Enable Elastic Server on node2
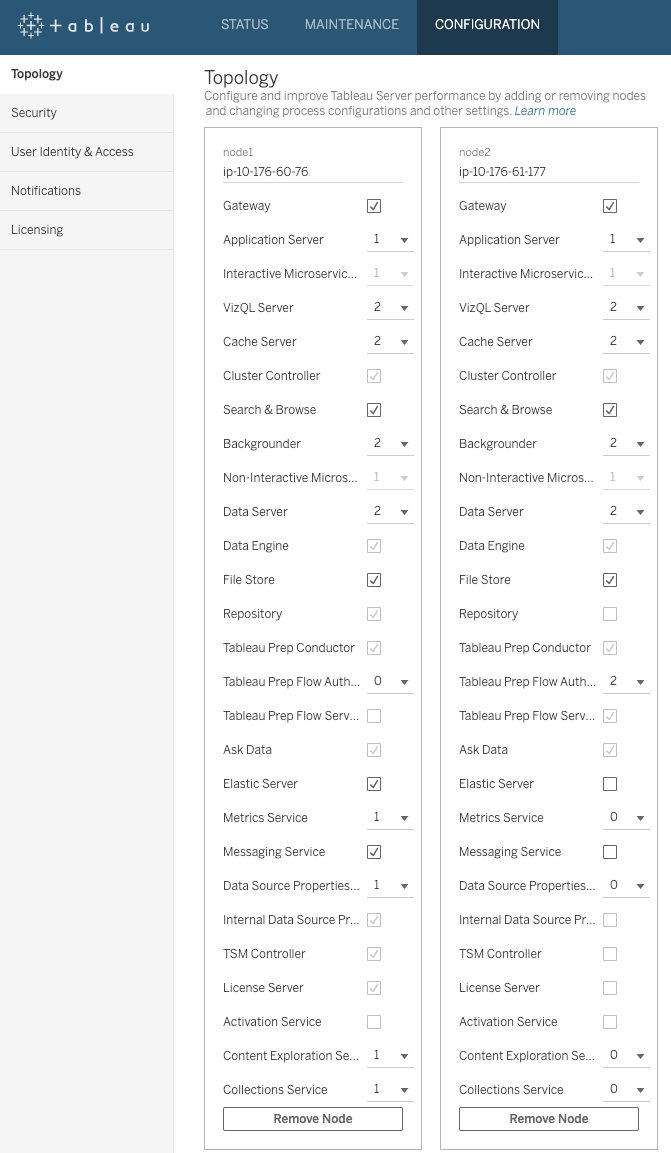The image size is (671, 1153). tap(610, 784)
